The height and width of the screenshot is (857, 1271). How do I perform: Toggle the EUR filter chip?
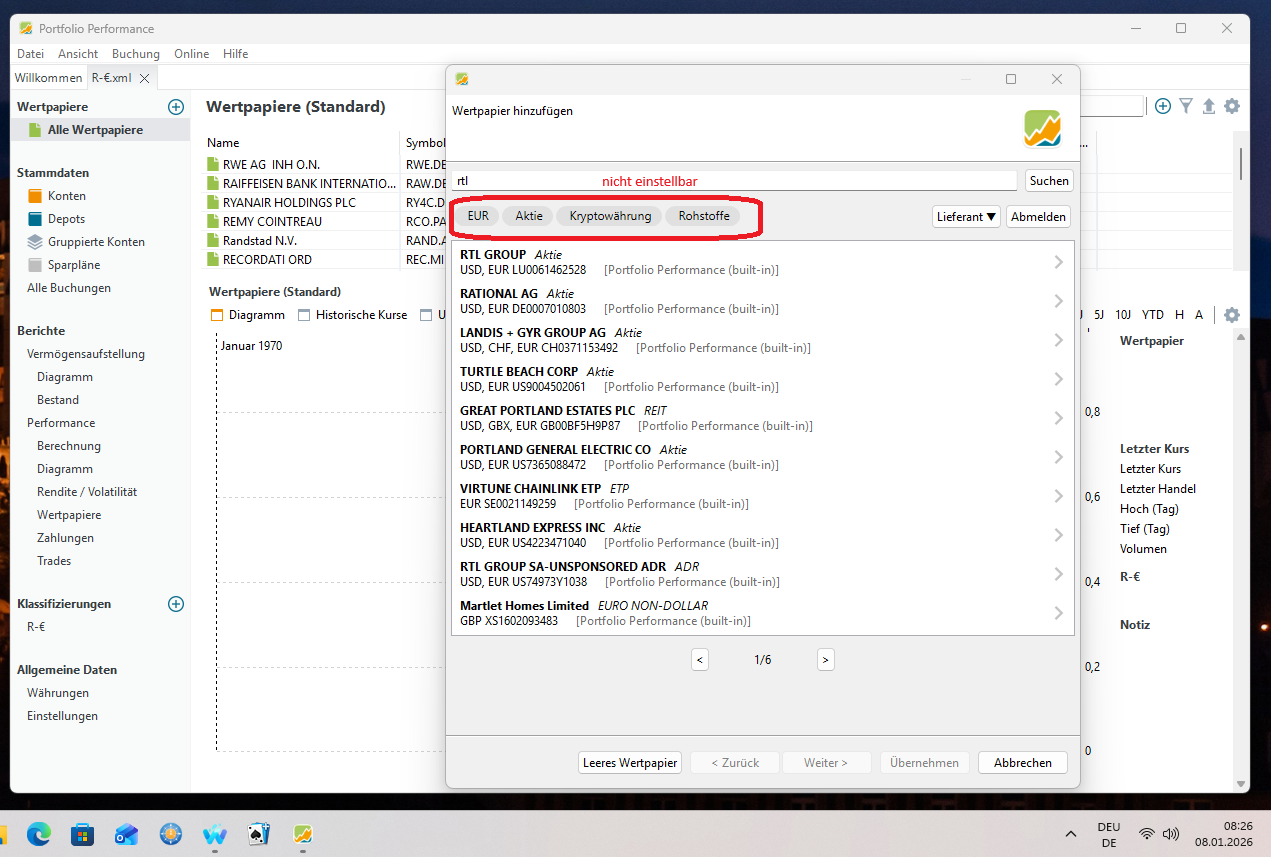click(x=478, y=216)
